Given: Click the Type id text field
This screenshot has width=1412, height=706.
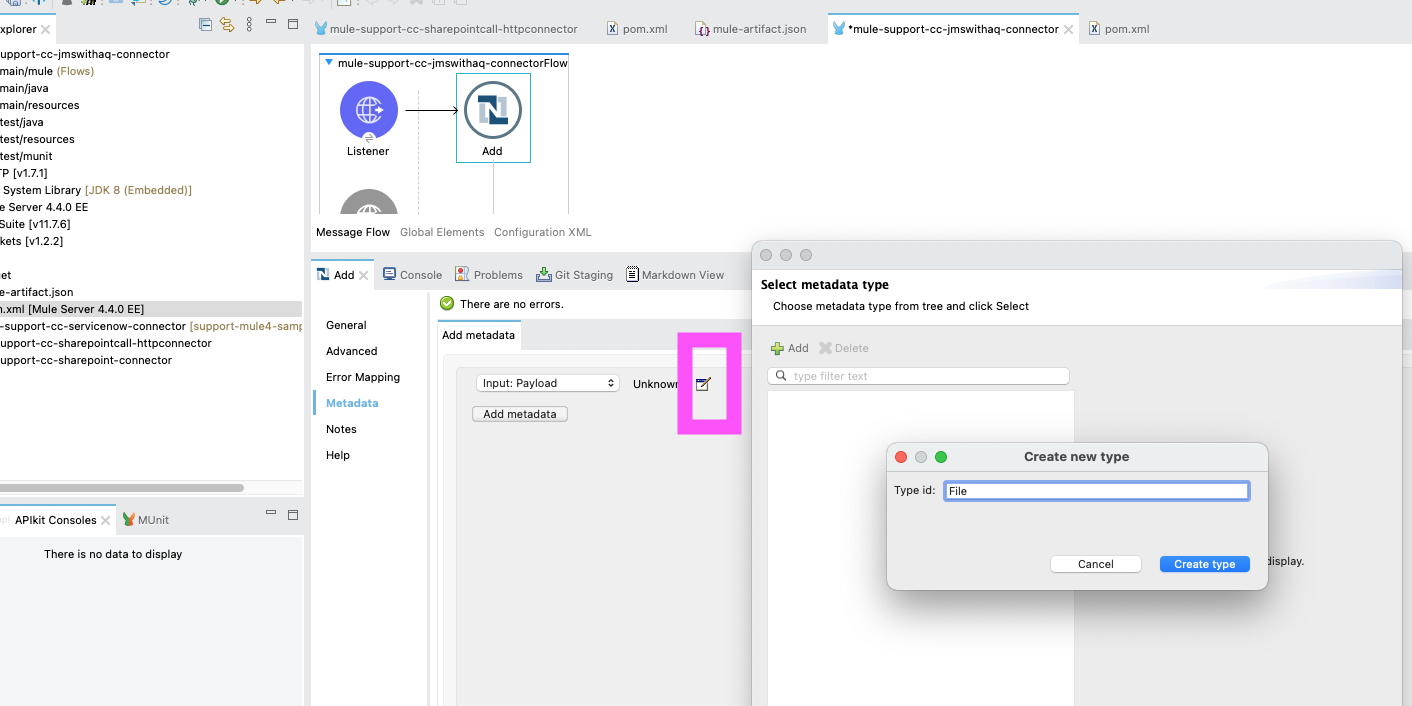Looking at the screenshot, I should pyautogui.click(x=1096, y=491).
